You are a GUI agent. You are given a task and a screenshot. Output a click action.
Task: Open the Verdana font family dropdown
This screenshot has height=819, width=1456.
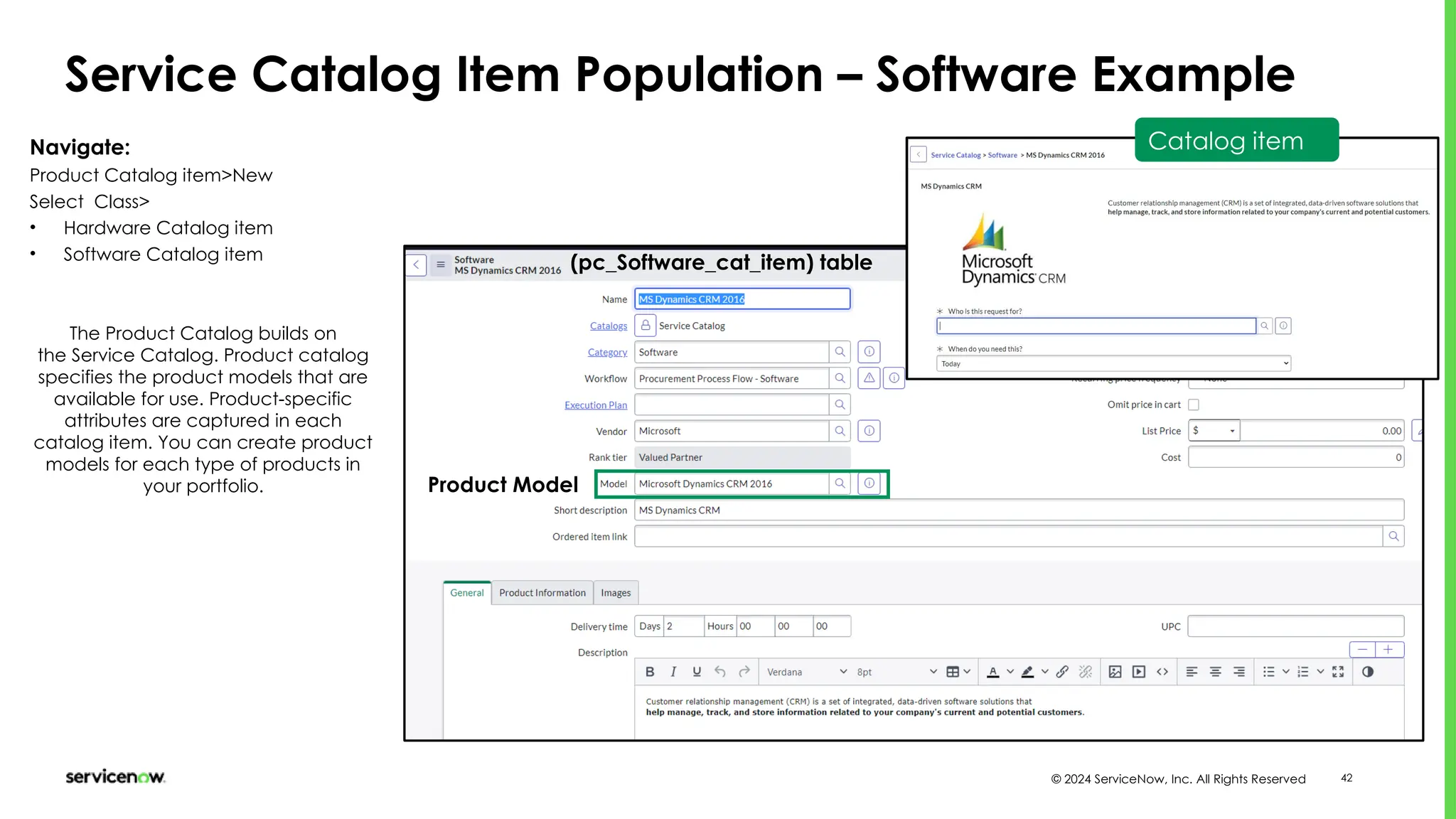[808, 672]
